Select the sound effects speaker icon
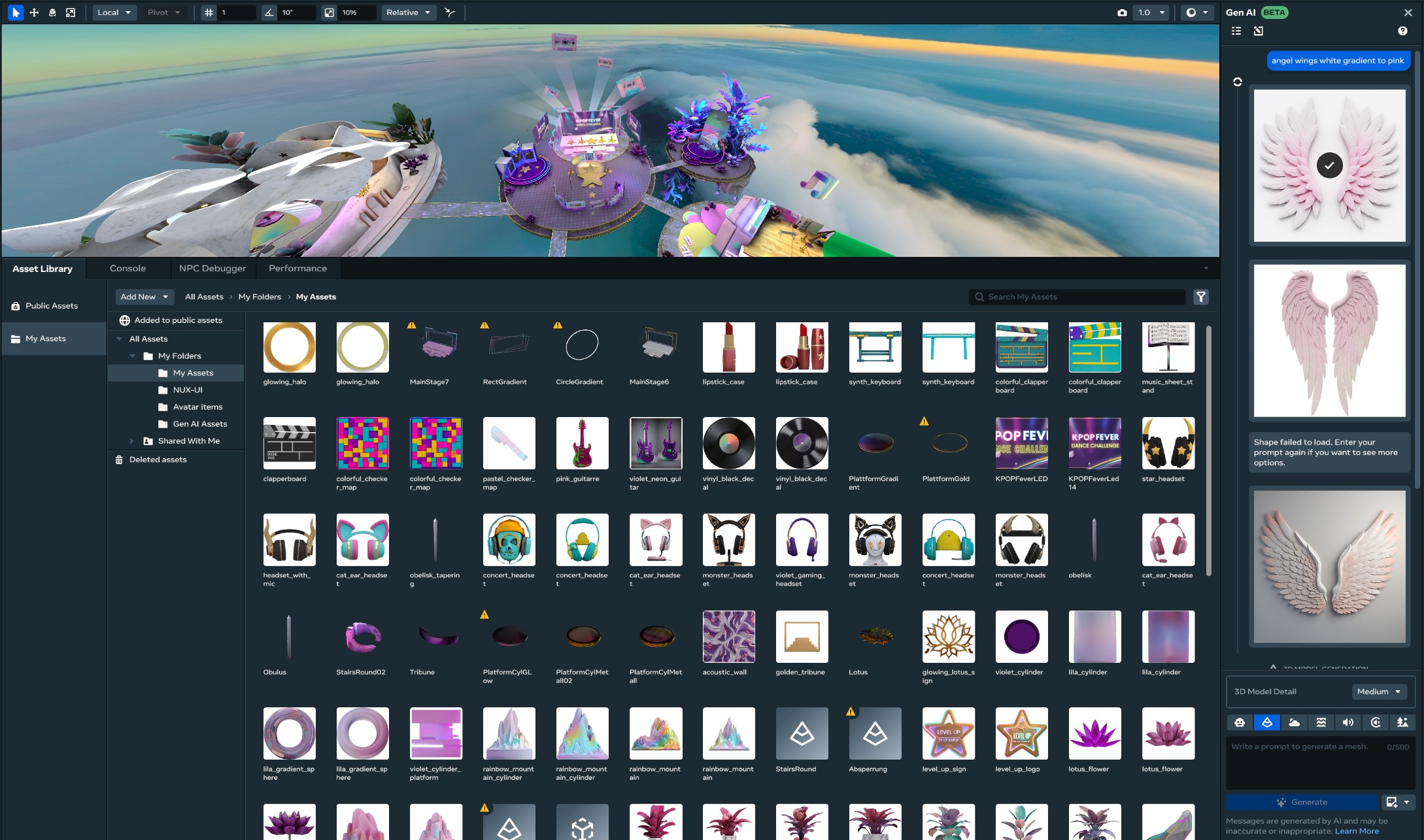 1348,722
